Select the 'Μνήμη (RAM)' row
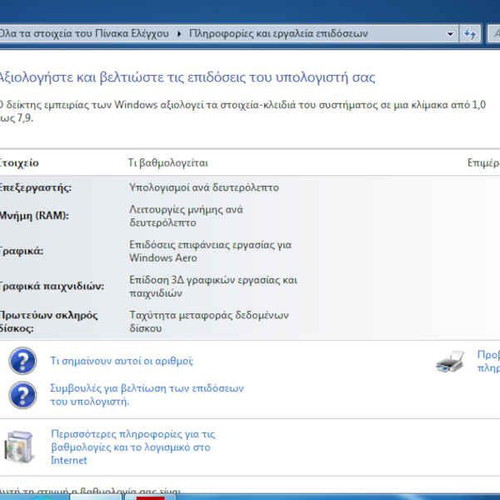 tap(250, 216)
